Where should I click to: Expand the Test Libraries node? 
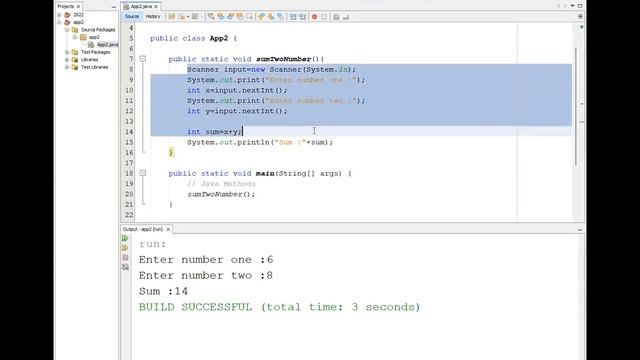(x=67, y=67)
